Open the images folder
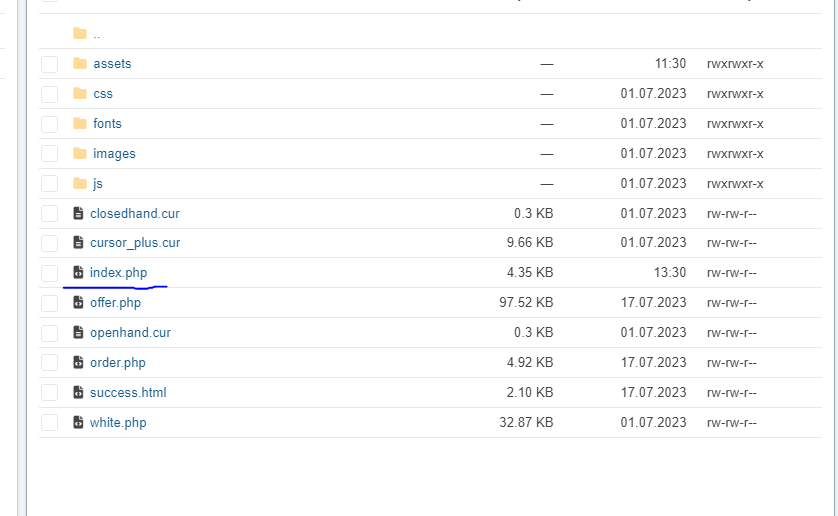838x516 pixels. 114,153
